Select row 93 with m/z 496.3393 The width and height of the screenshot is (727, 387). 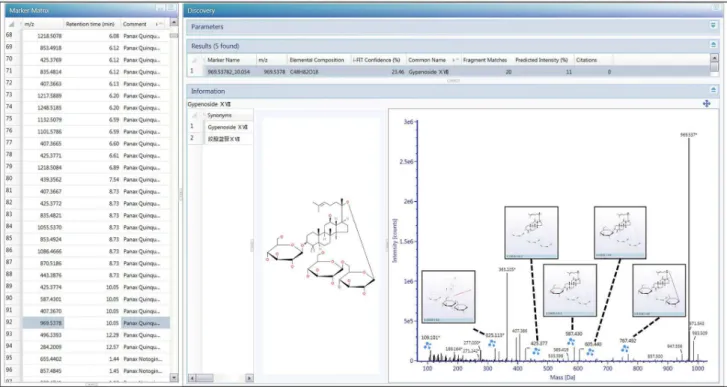(x=88, y=335)
